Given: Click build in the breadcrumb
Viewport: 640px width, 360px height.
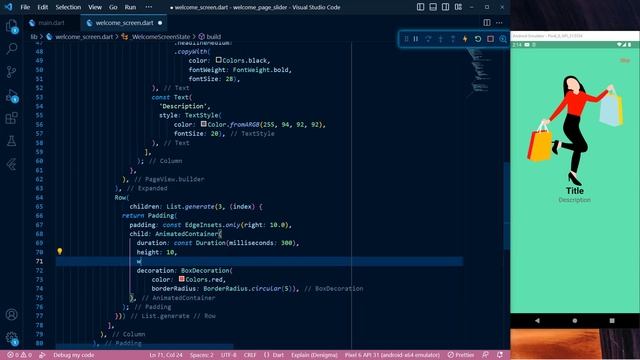Looking at the screenshot, I should pos(213,36).
